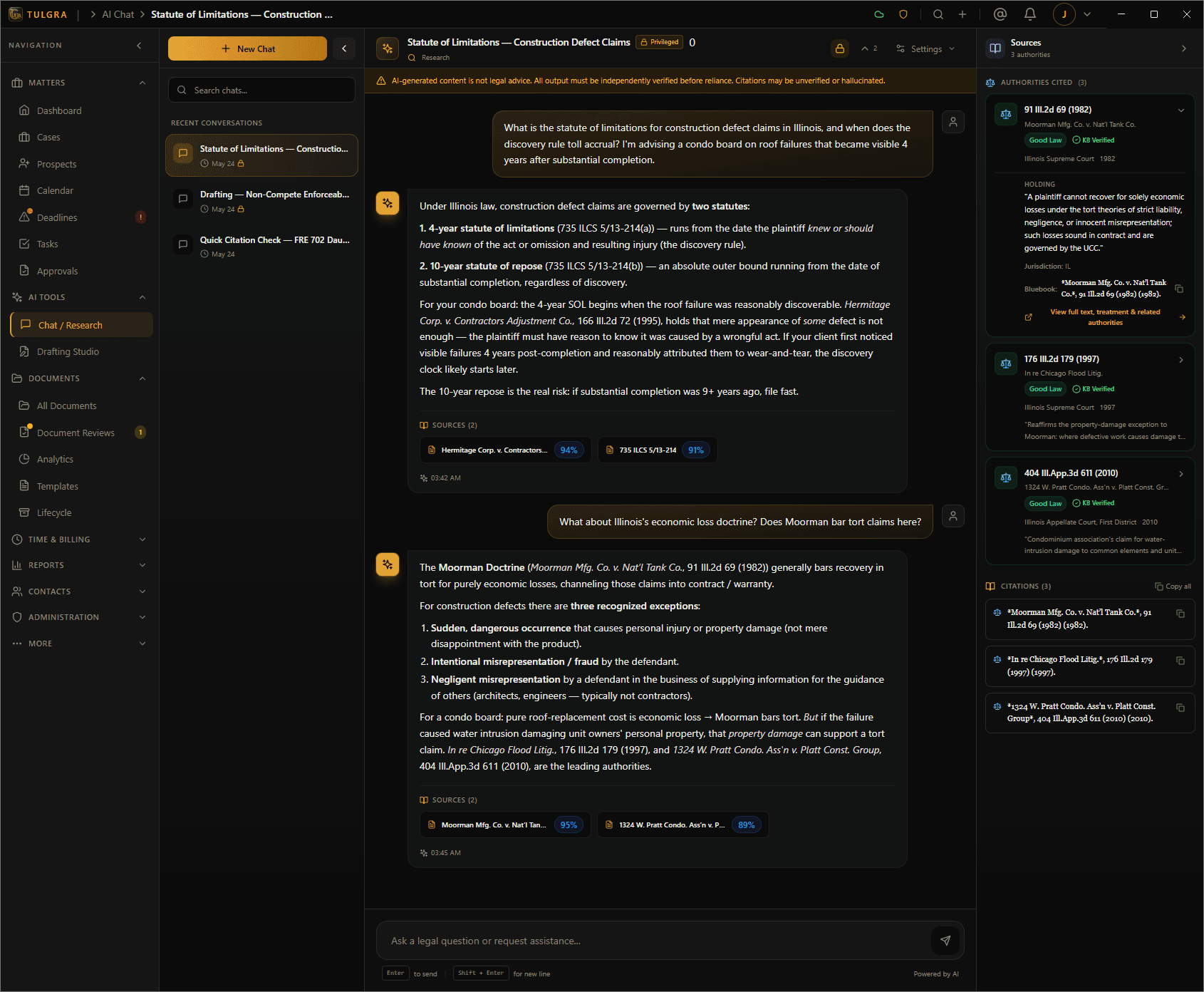Open user avatar J
Viewport: 1204px width, 992px height.
pyautogui.click(x=1064, y=14)
